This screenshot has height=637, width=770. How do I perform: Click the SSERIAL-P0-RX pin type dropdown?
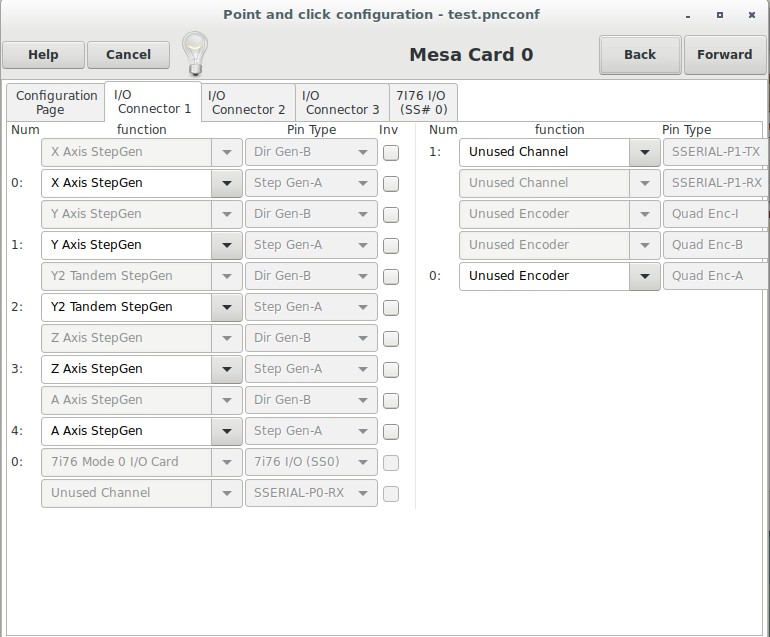(x=311, y=493)
